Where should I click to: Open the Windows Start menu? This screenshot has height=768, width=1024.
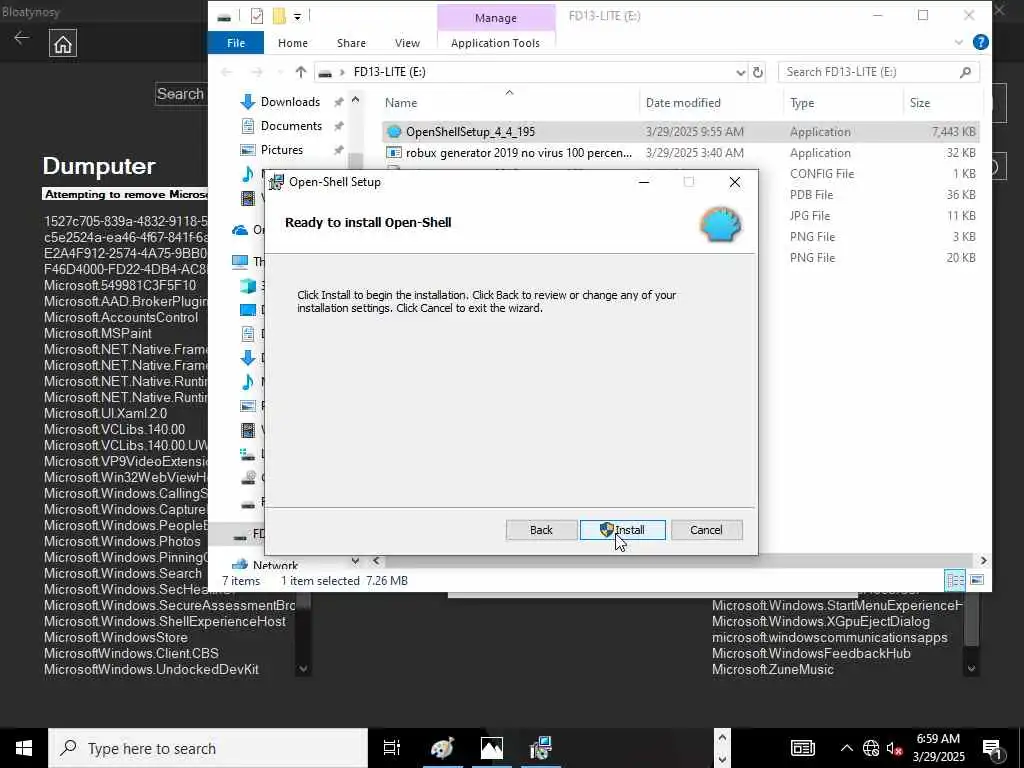coord(24,748)
